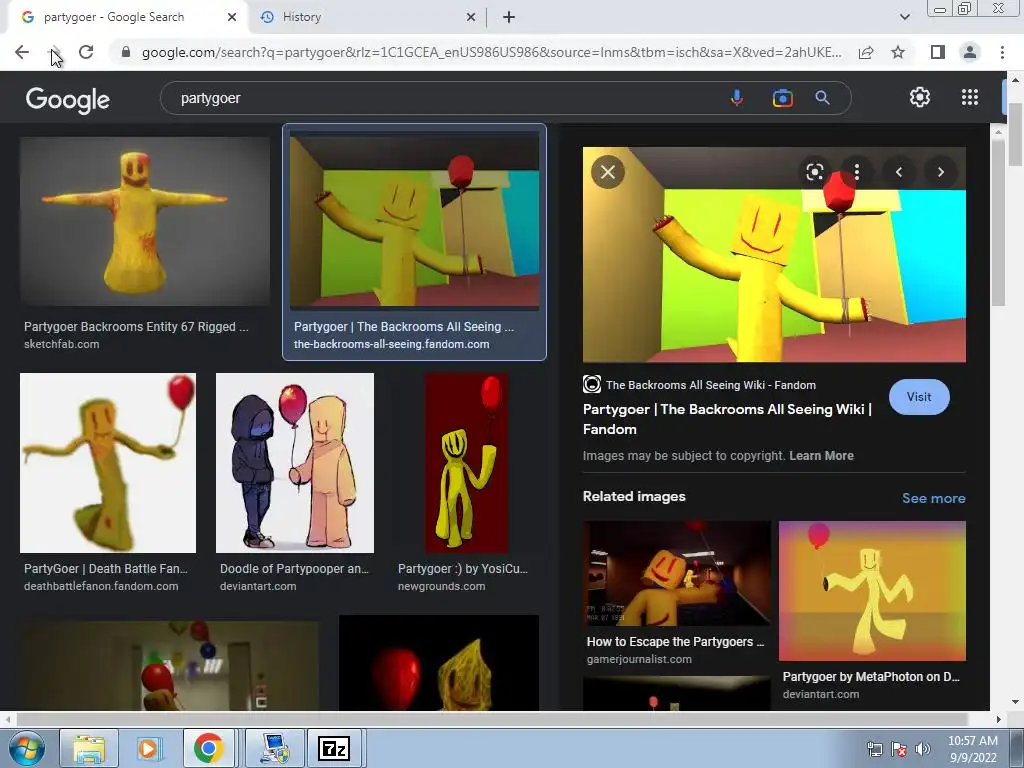Open Google quick settings gear
The image size is (1024, 768).
pyautogui.click(x=920, y=97)
